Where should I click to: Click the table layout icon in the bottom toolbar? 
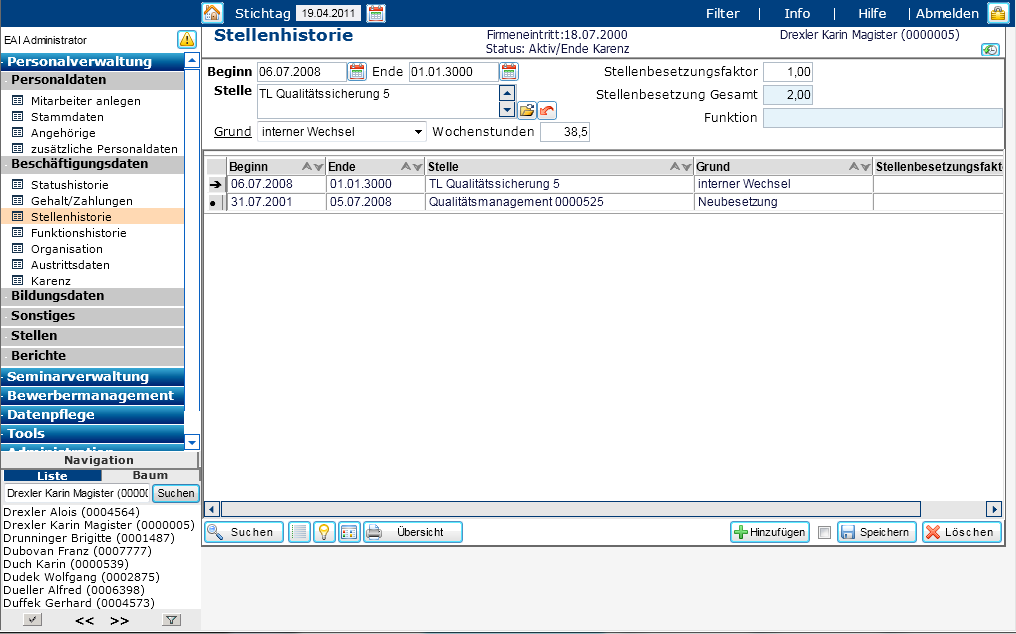[x=349, y=532]
